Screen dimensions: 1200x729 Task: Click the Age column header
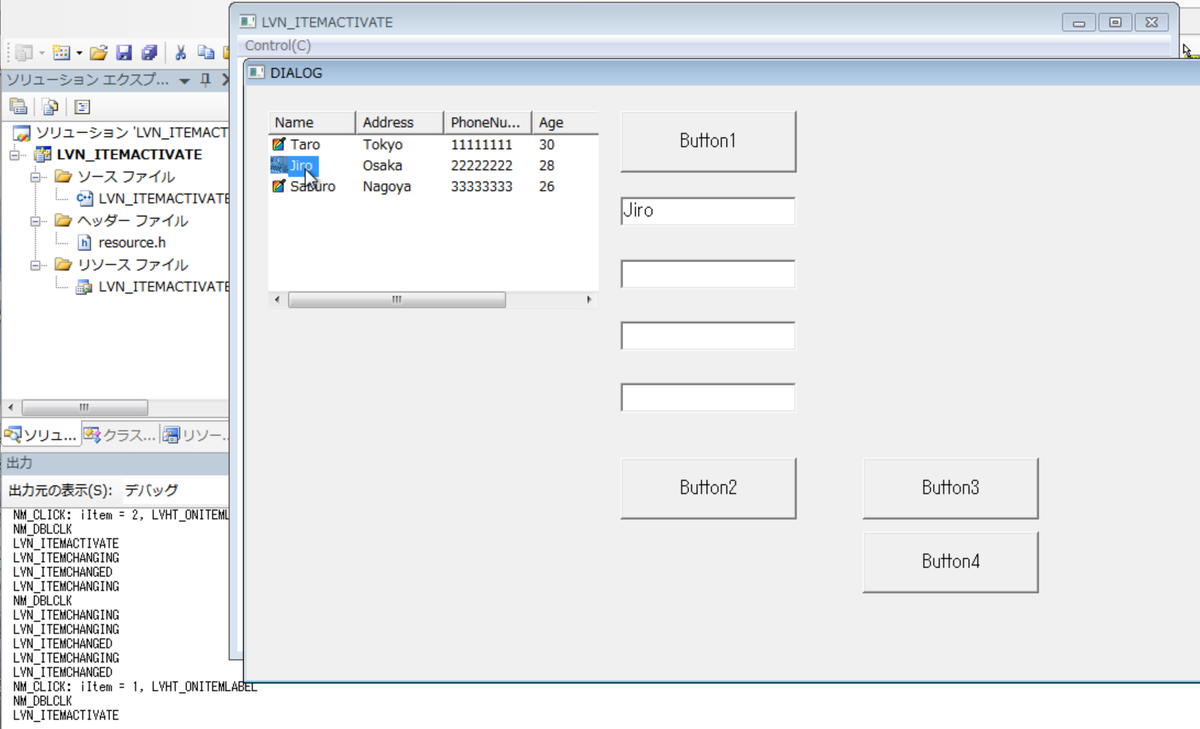(x=564, y=122)
